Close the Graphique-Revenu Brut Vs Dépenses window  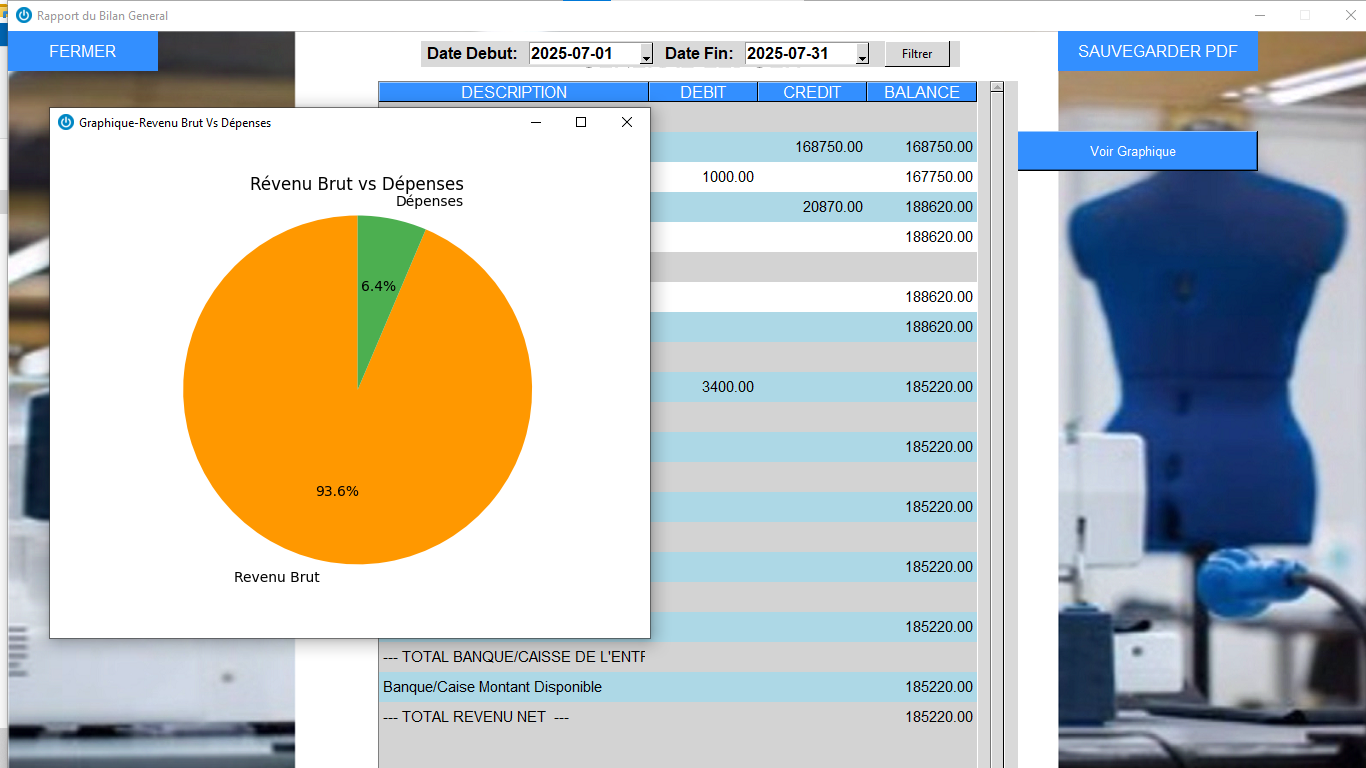coord(627,123)
